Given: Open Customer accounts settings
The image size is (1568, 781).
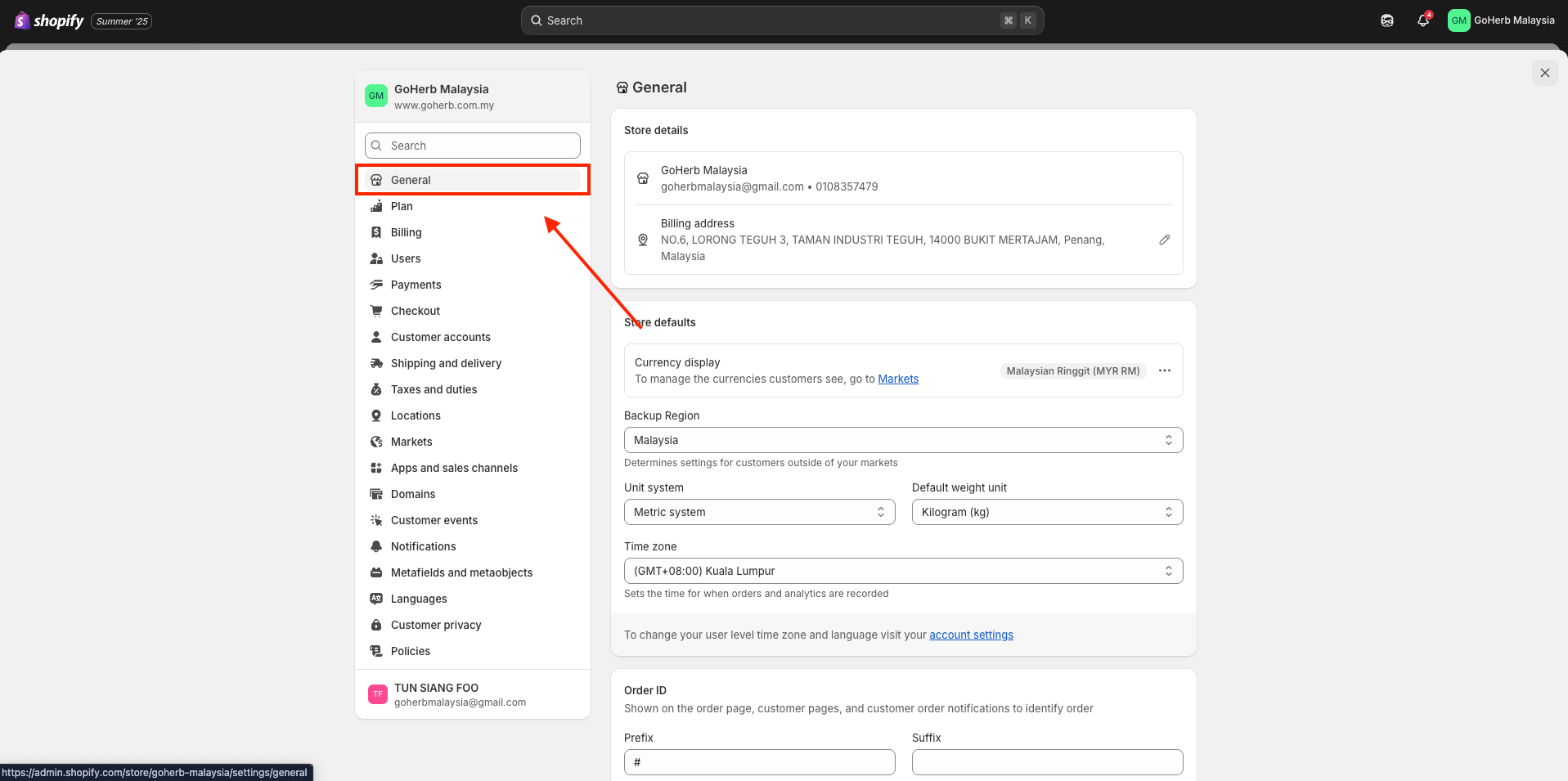Looking at the screenshot, I should point(473,337).
